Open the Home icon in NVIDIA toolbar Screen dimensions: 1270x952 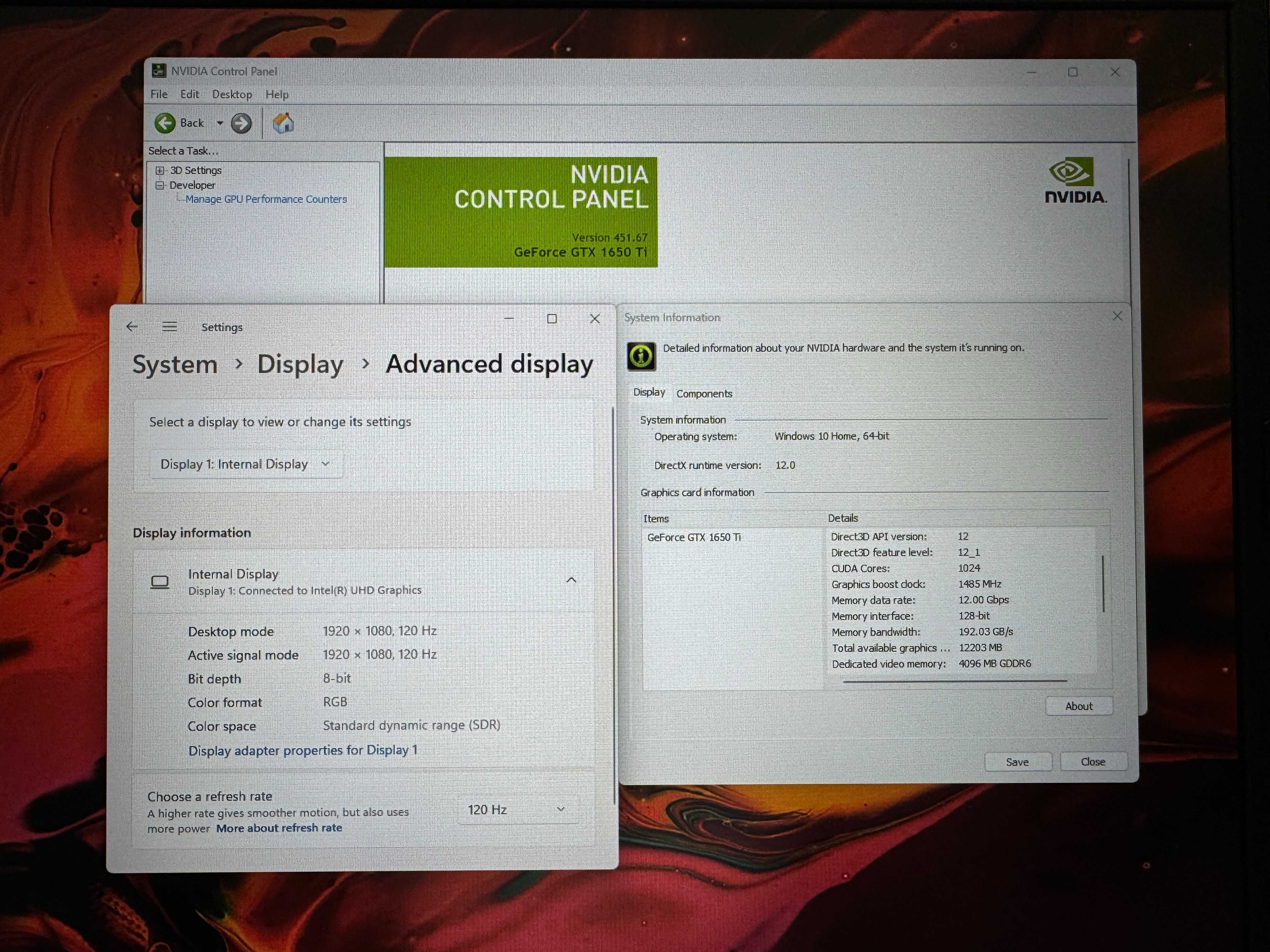pyautogui.click(x=283, y=123)
